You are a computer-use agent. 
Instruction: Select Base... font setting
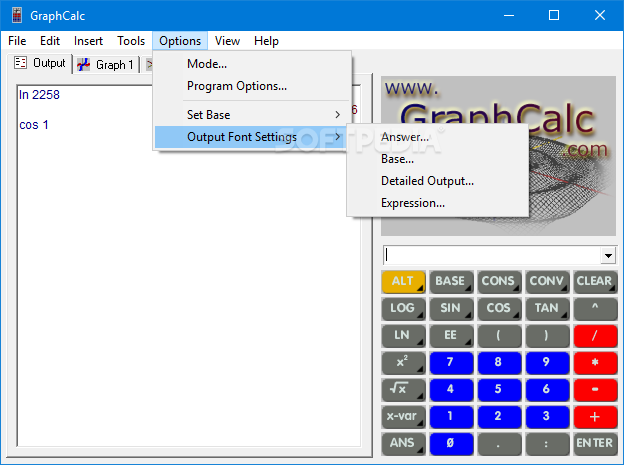[x=438, y=159]
